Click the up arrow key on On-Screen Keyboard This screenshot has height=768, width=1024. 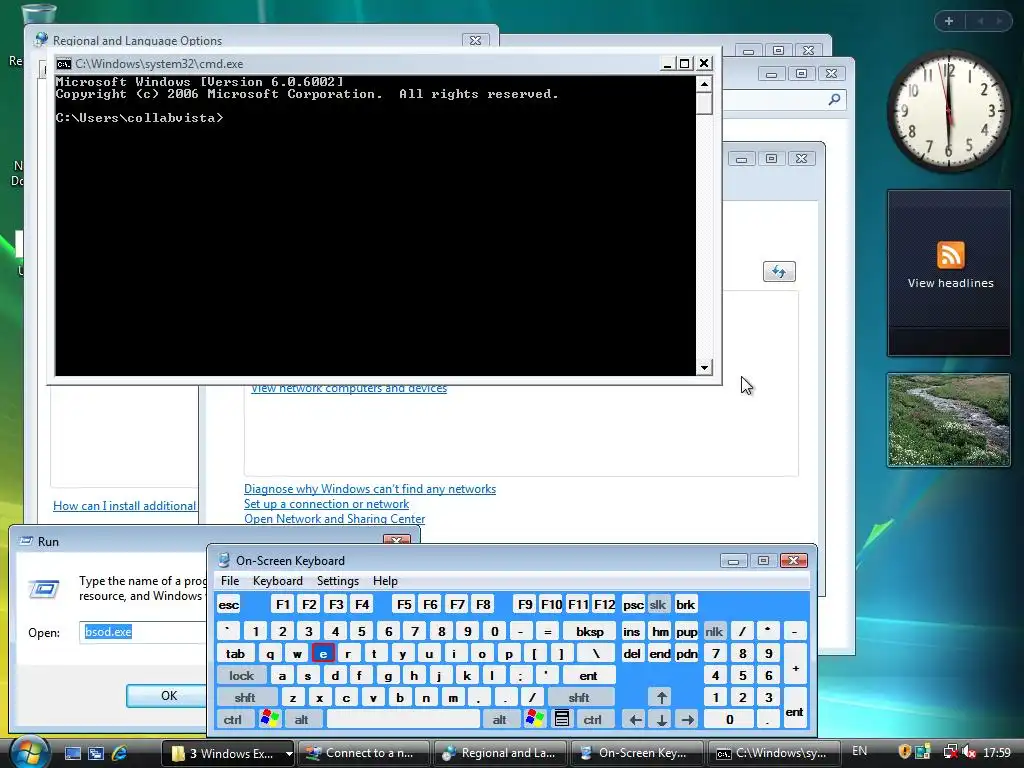click(661, 697)
